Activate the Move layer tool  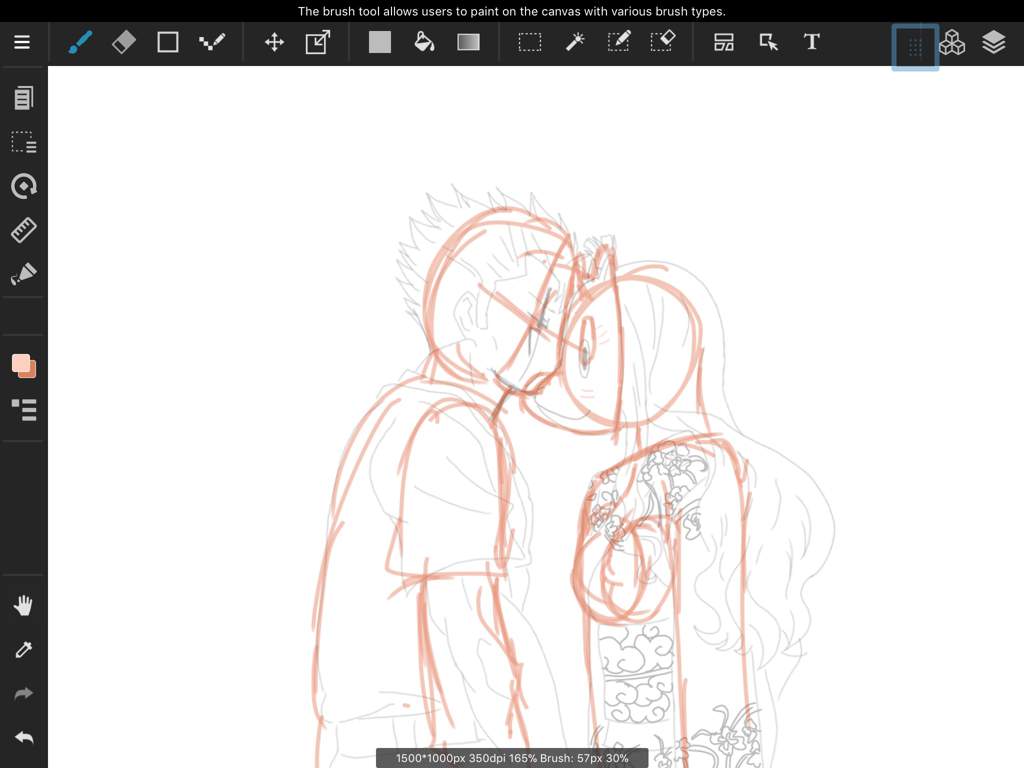(x=274, y=42)
